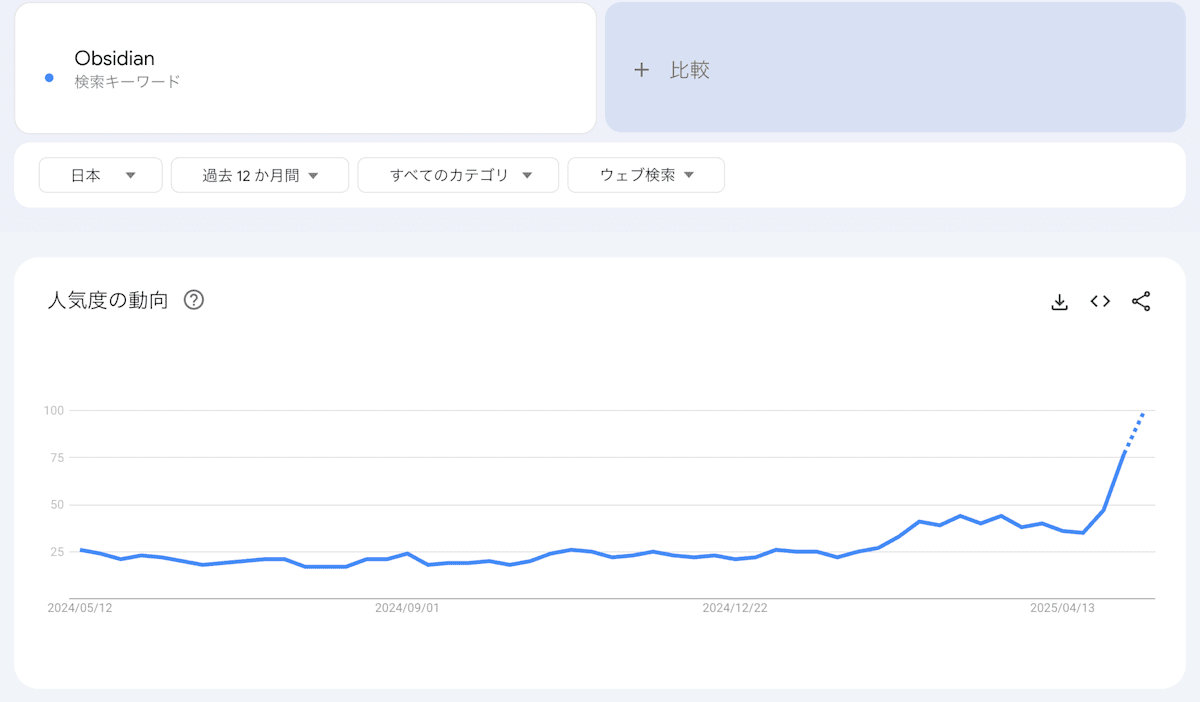
Task: Click the 人気度の動向 chart title
Action: (x=108, y=300)
